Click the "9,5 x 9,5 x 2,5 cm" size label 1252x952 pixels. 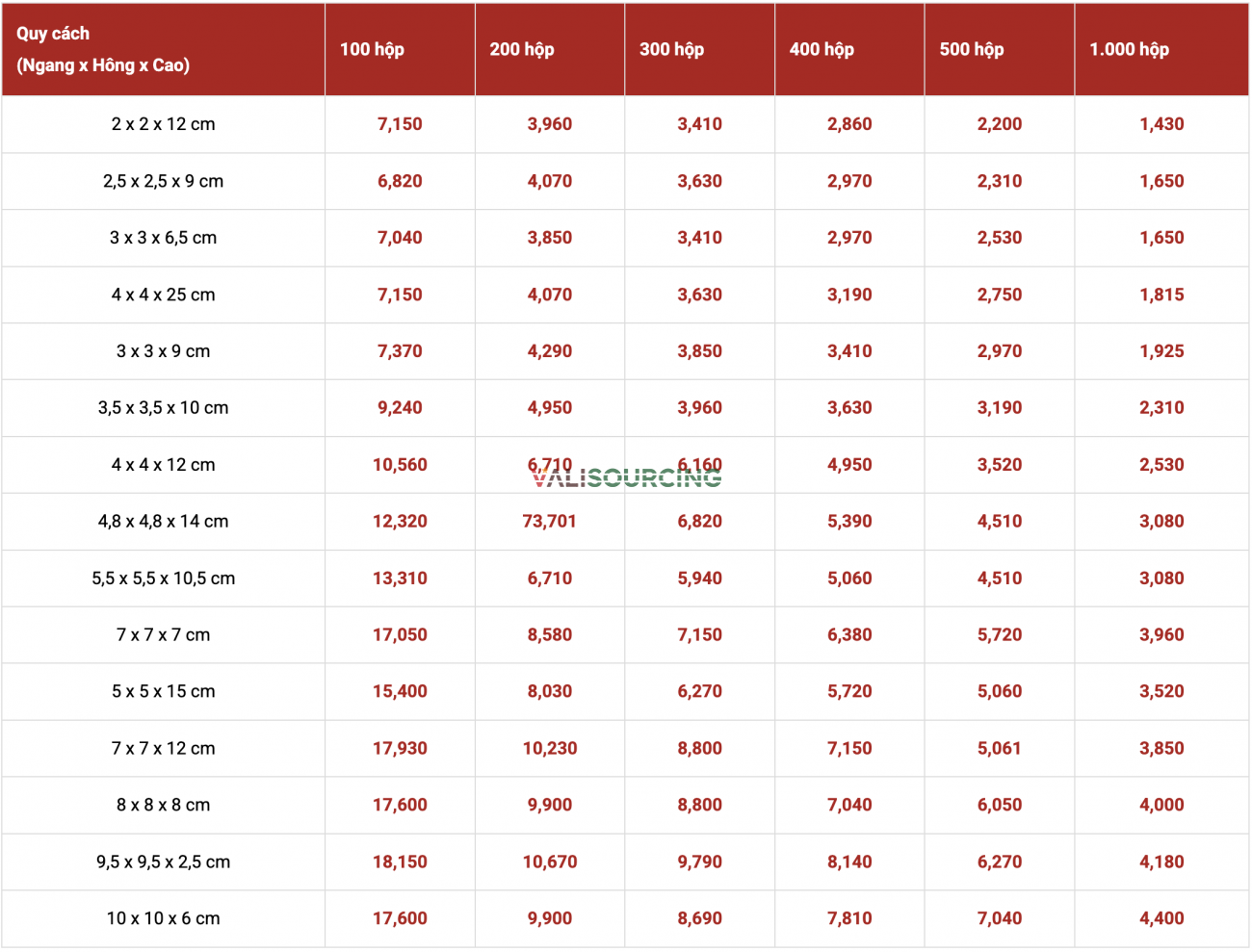click(163, 862)
